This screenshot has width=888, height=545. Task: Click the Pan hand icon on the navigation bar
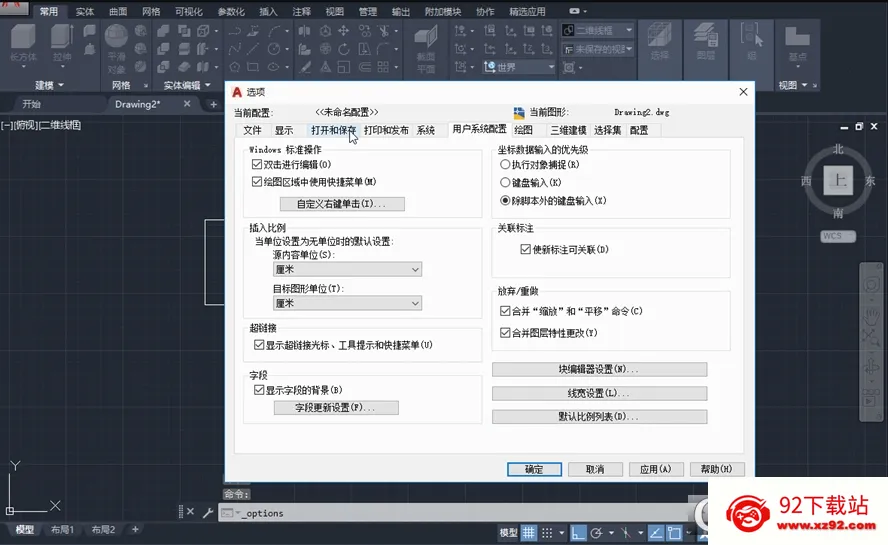[x=871, y=315]
